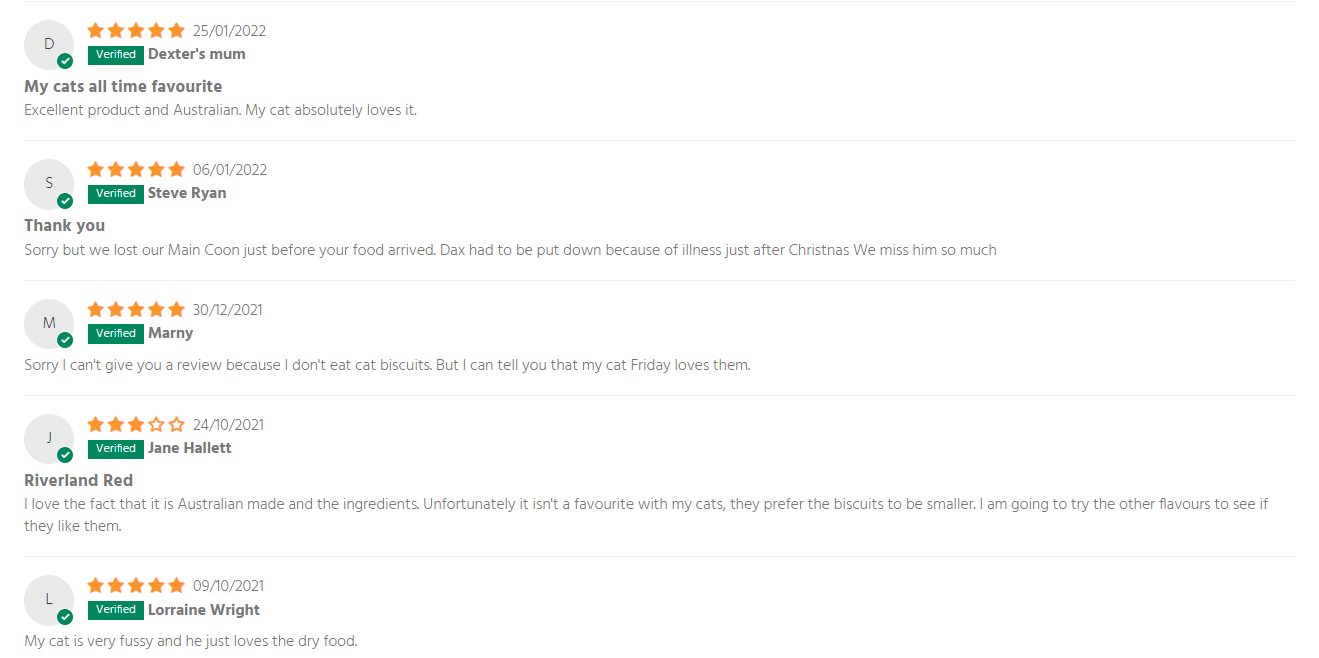Click the five-star rating on Dexter's mum review
This screenshot has height=658, width=1319.
136,31
